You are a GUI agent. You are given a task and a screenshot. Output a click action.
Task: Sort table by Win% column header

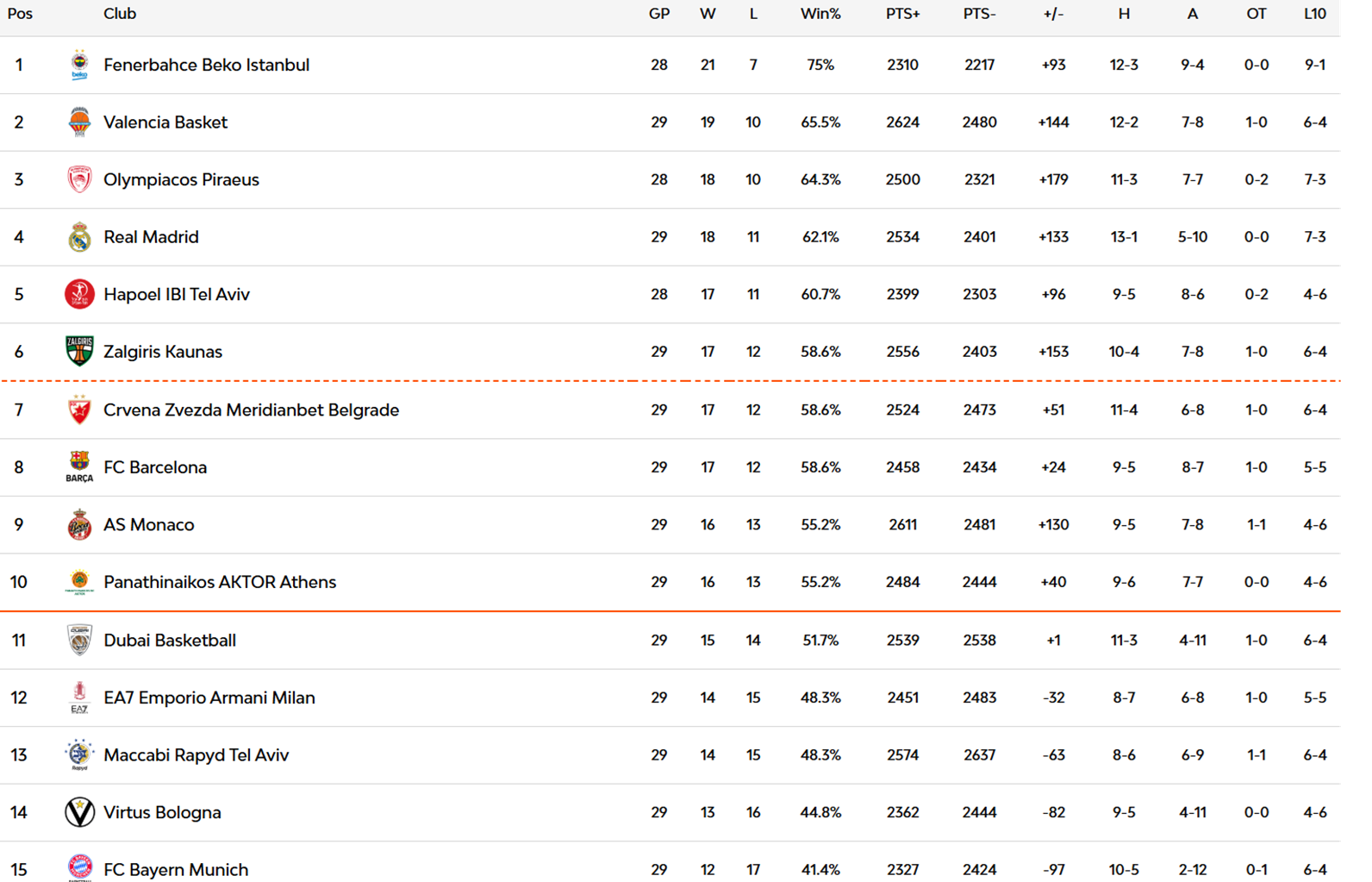click(x=820, y=14)
